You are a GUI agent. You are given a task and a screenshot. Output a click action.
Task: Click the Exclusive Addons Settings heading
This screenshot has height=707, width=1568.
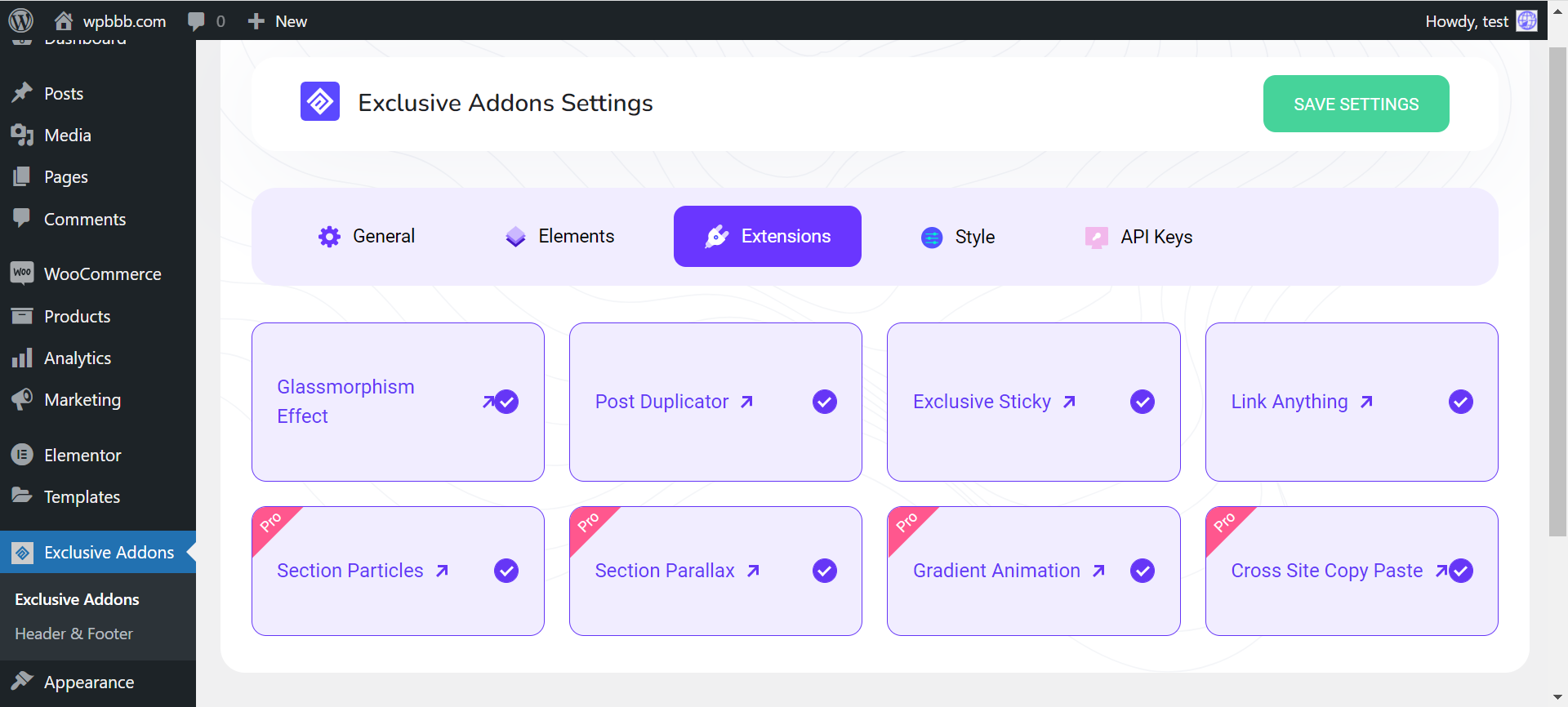[x=506, y=103]
